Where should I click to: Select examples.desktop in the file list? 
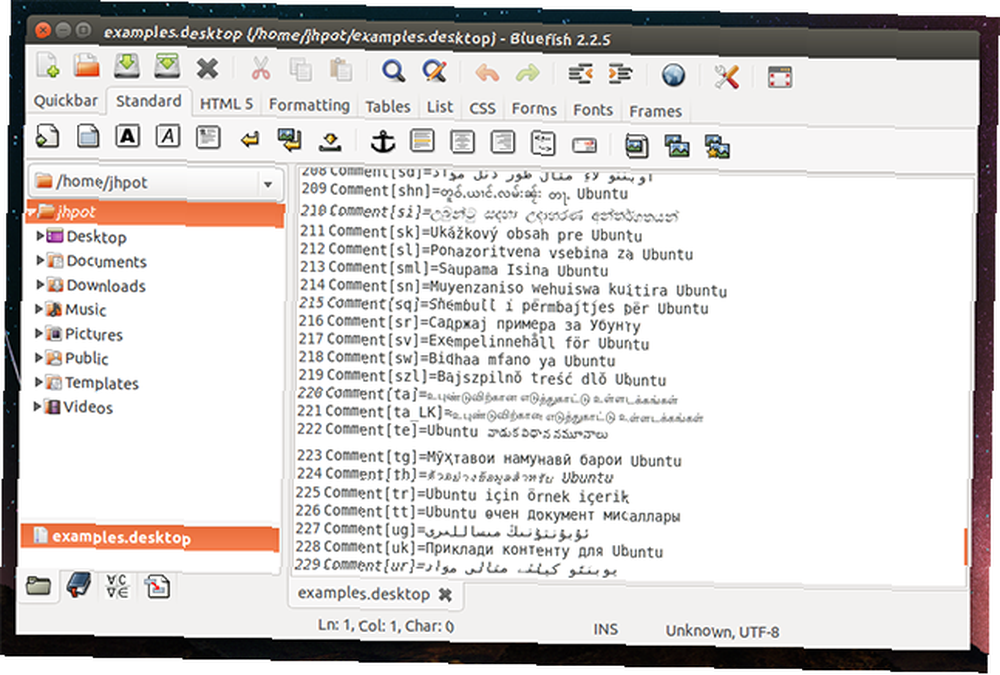150,537
